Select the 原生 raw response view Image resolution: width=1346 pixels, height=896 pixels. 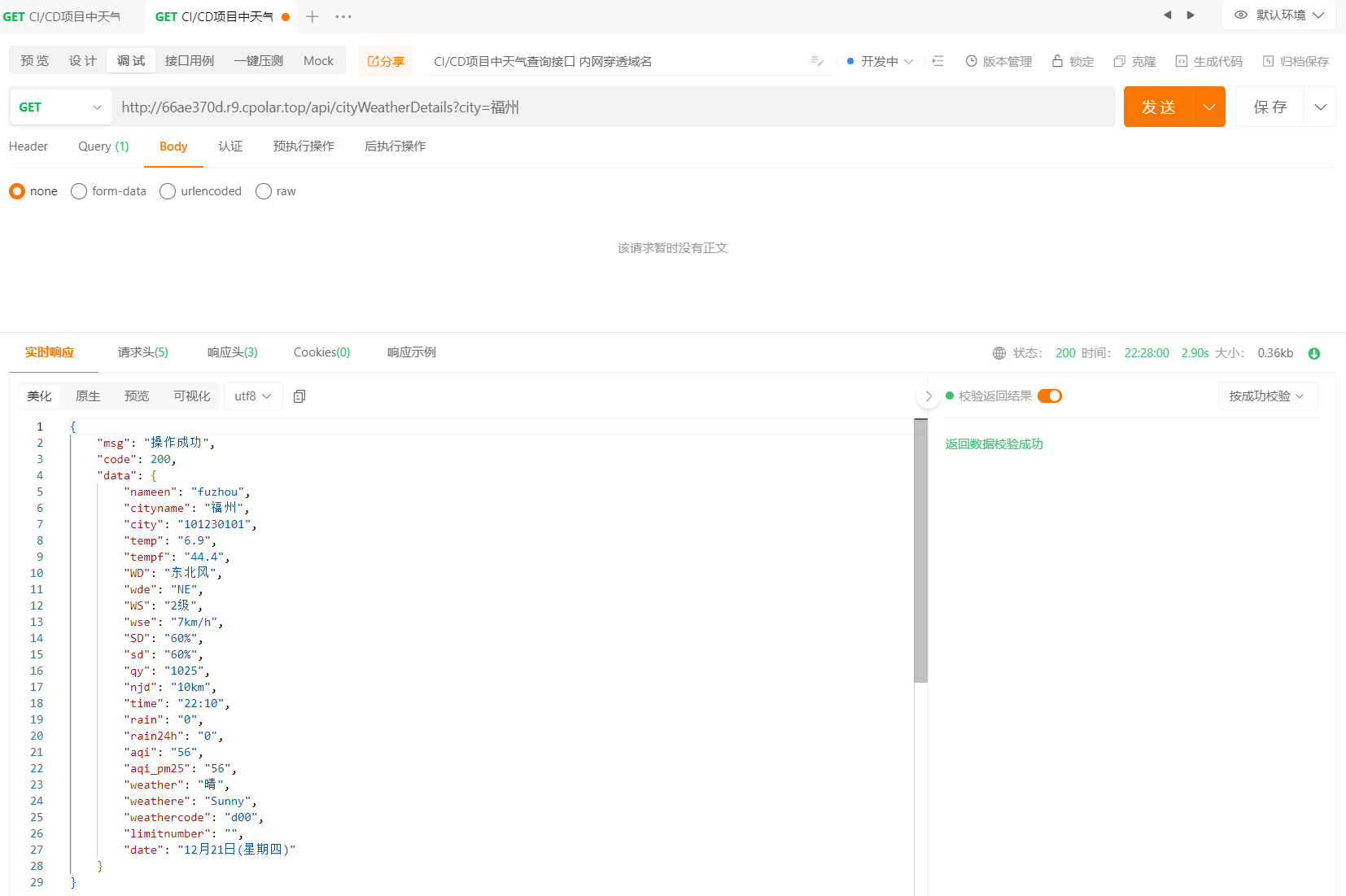tap(88, 396)
